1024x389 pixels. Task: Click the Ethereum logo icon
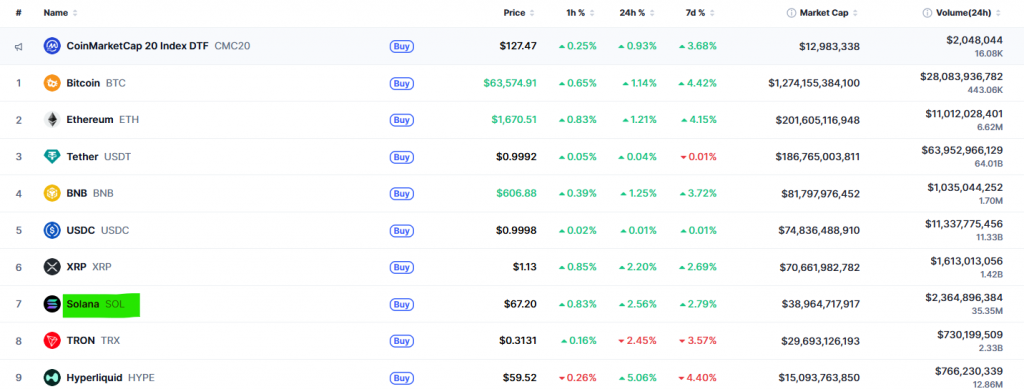point(52,119)
